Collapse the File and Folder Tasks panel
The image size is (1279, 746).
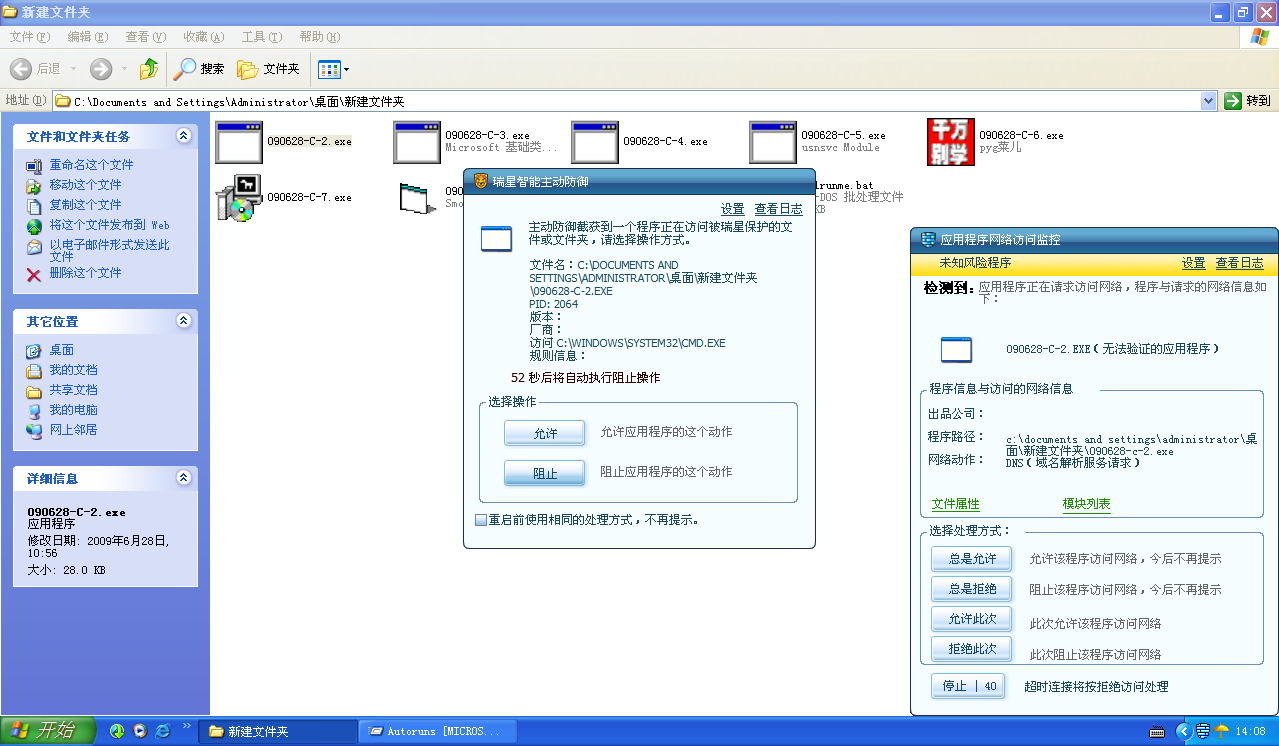(183, 136)
